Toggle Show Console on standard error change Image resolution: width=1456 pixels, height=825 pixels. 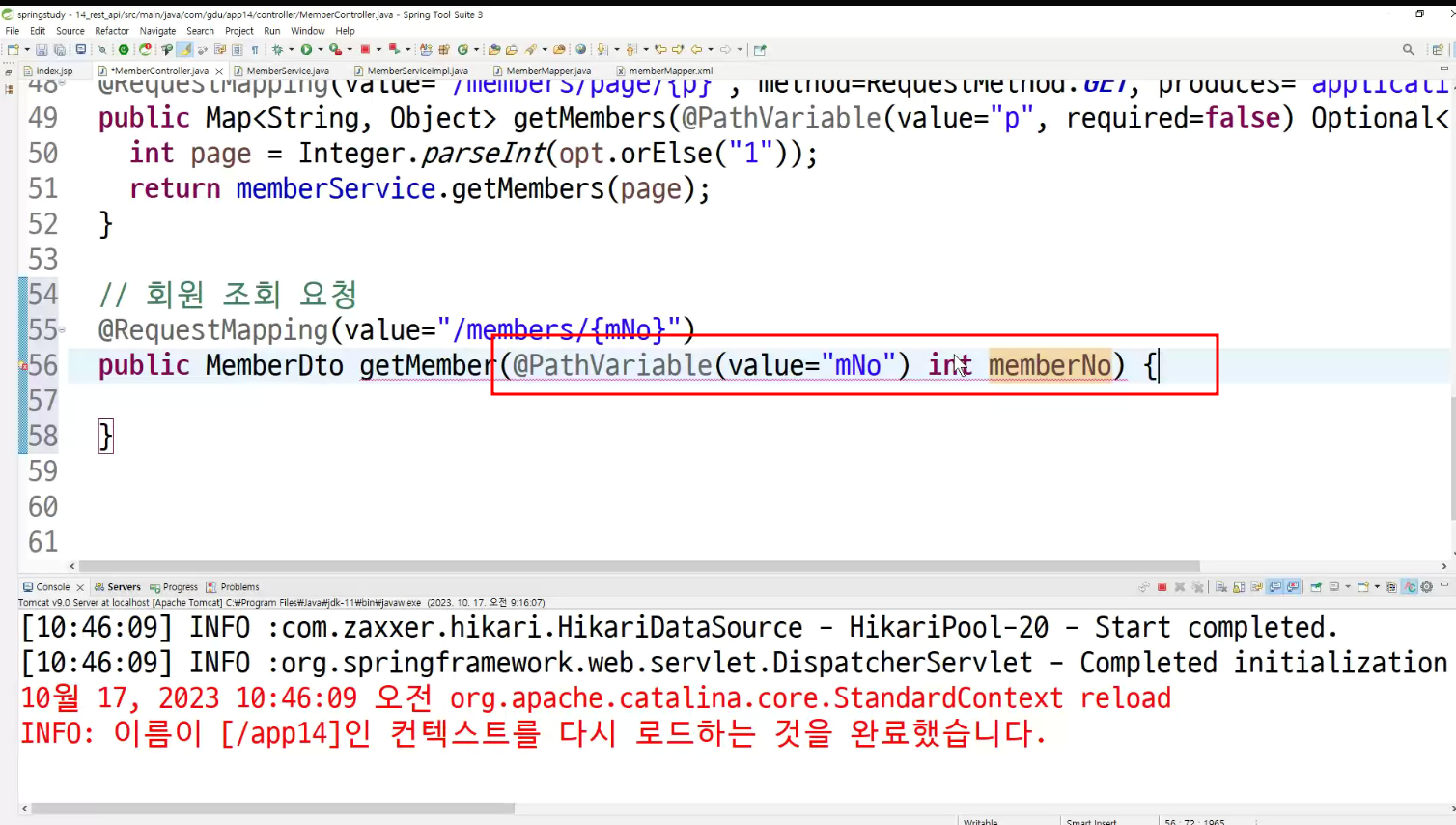[1293, 587]
